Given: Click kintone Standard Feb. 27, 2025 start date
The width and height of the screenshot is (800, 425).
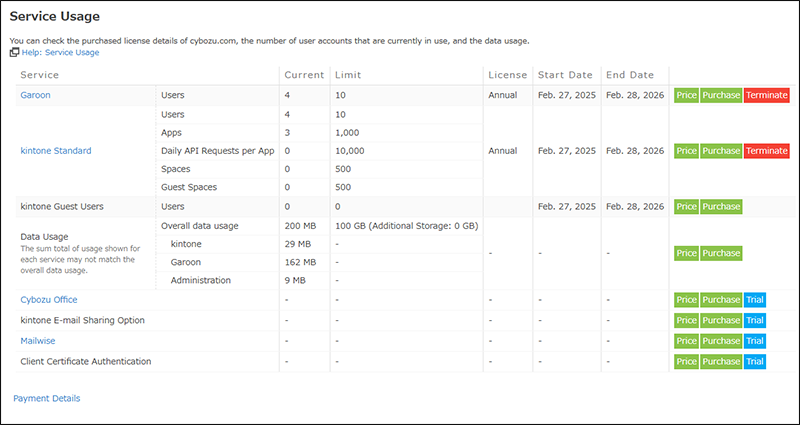Looking at the screenshot, I should [567, 151].
